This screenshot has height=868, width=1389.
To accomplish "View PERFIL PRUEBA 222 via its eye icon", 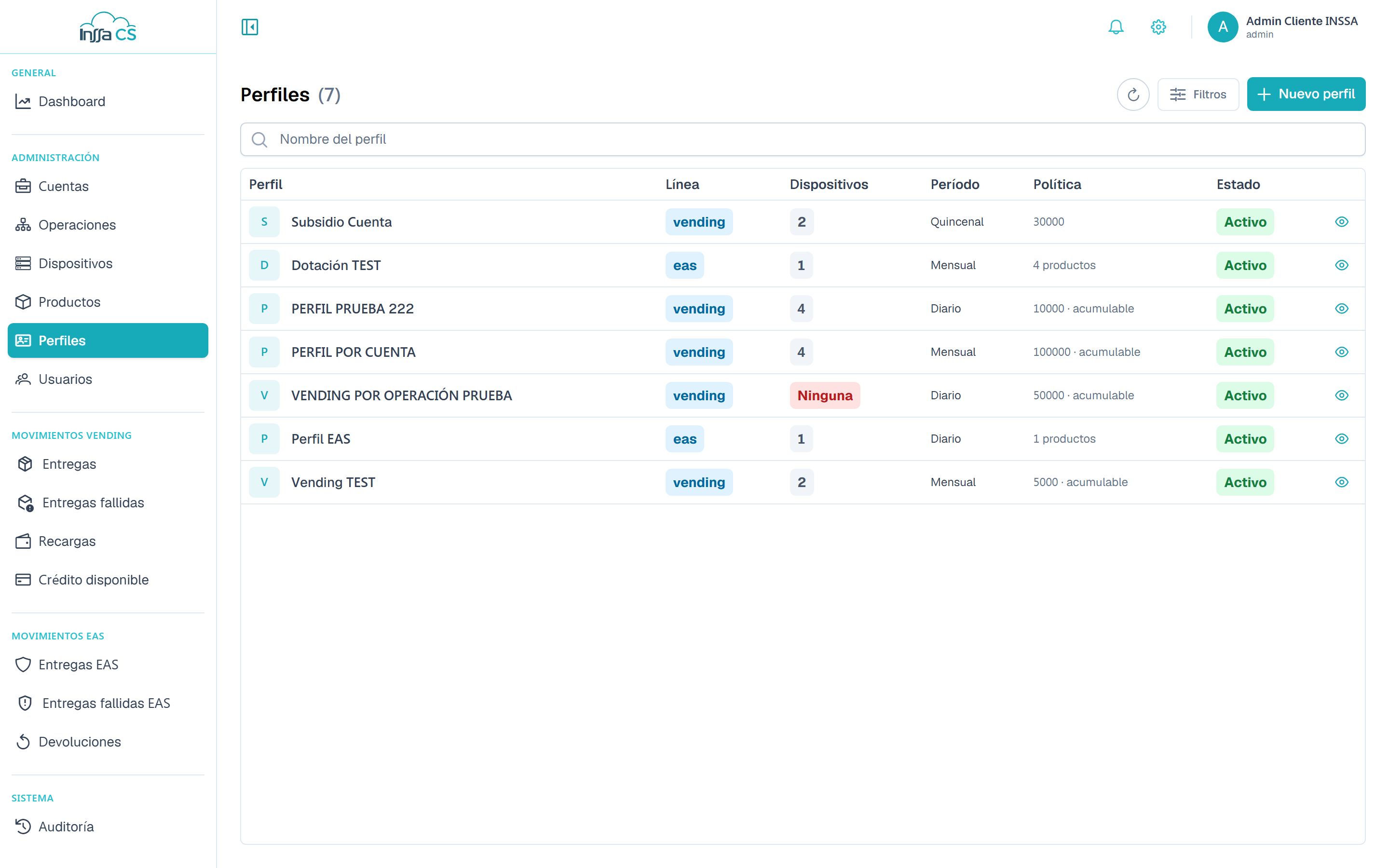I will [1341, 309].
